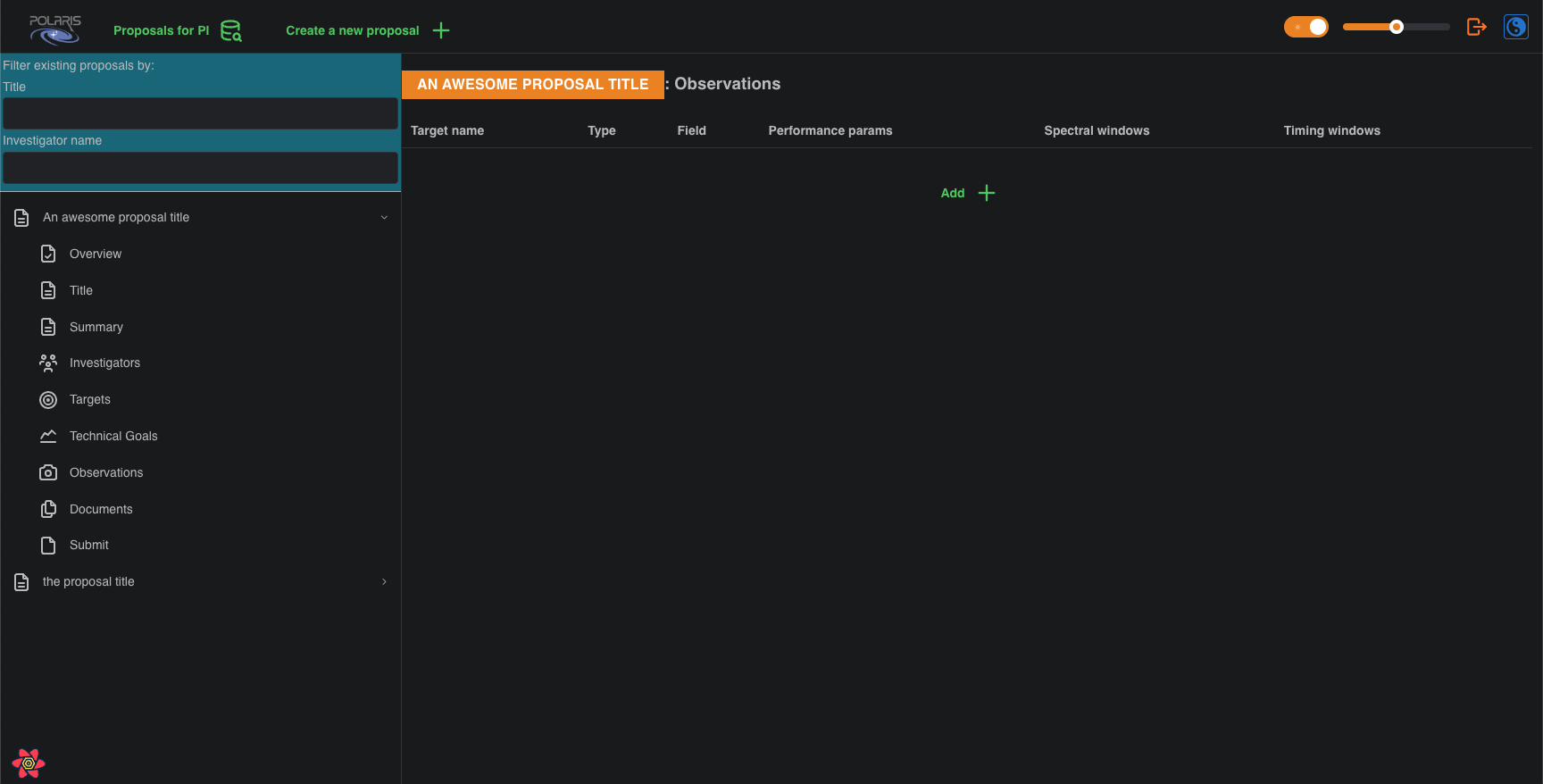Click the grey portion of slider track

click(x=1427, y=27)
